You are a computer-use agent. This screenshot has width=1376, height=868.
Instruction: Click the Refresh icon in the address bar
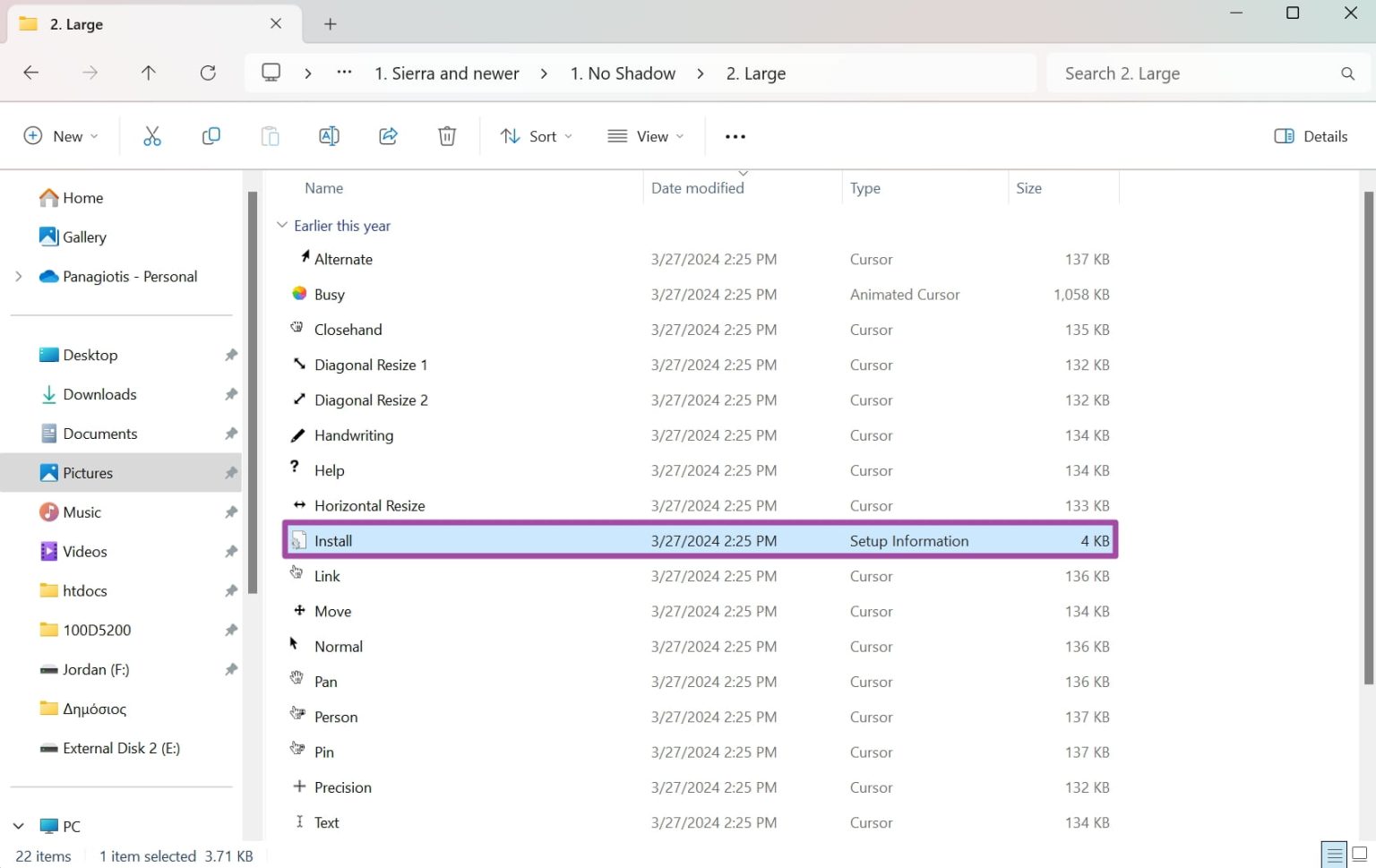[x=208, y=73]
